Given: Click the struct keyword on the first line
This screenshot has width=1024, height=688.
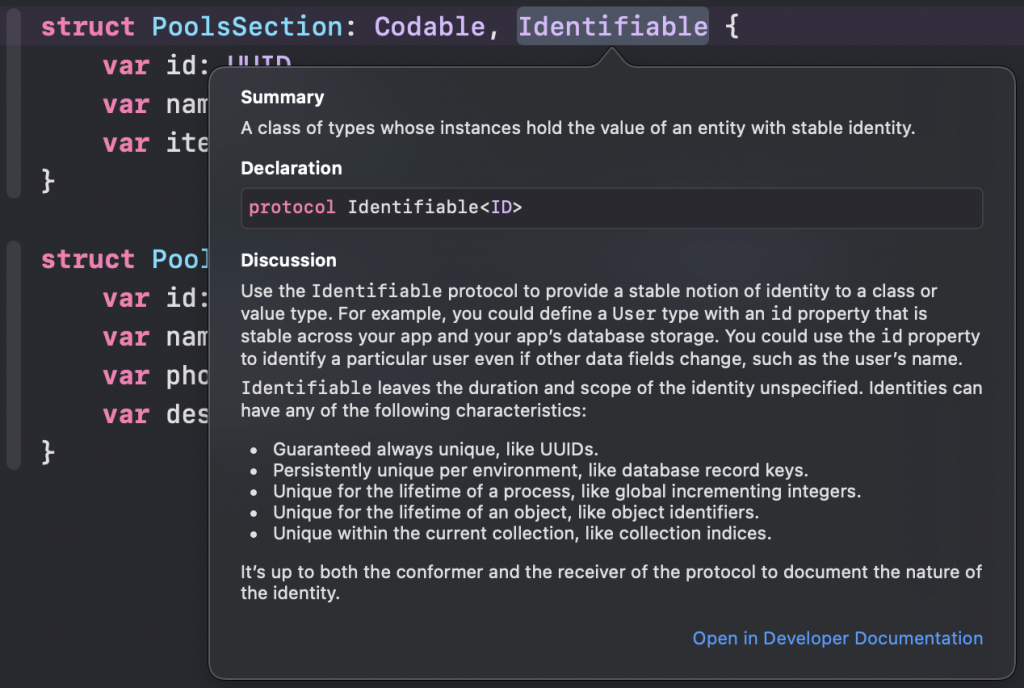Looking at the screenshot, I should click(88, 27).
